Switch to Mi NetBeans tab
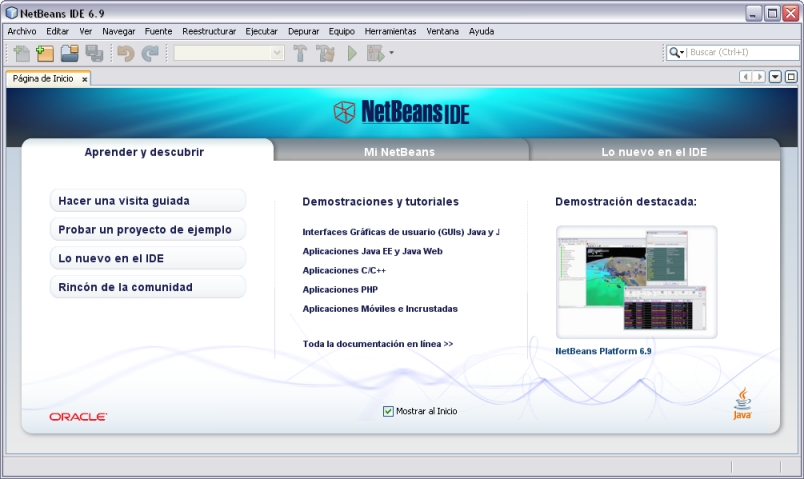804x479 pixels. (399, 152)
